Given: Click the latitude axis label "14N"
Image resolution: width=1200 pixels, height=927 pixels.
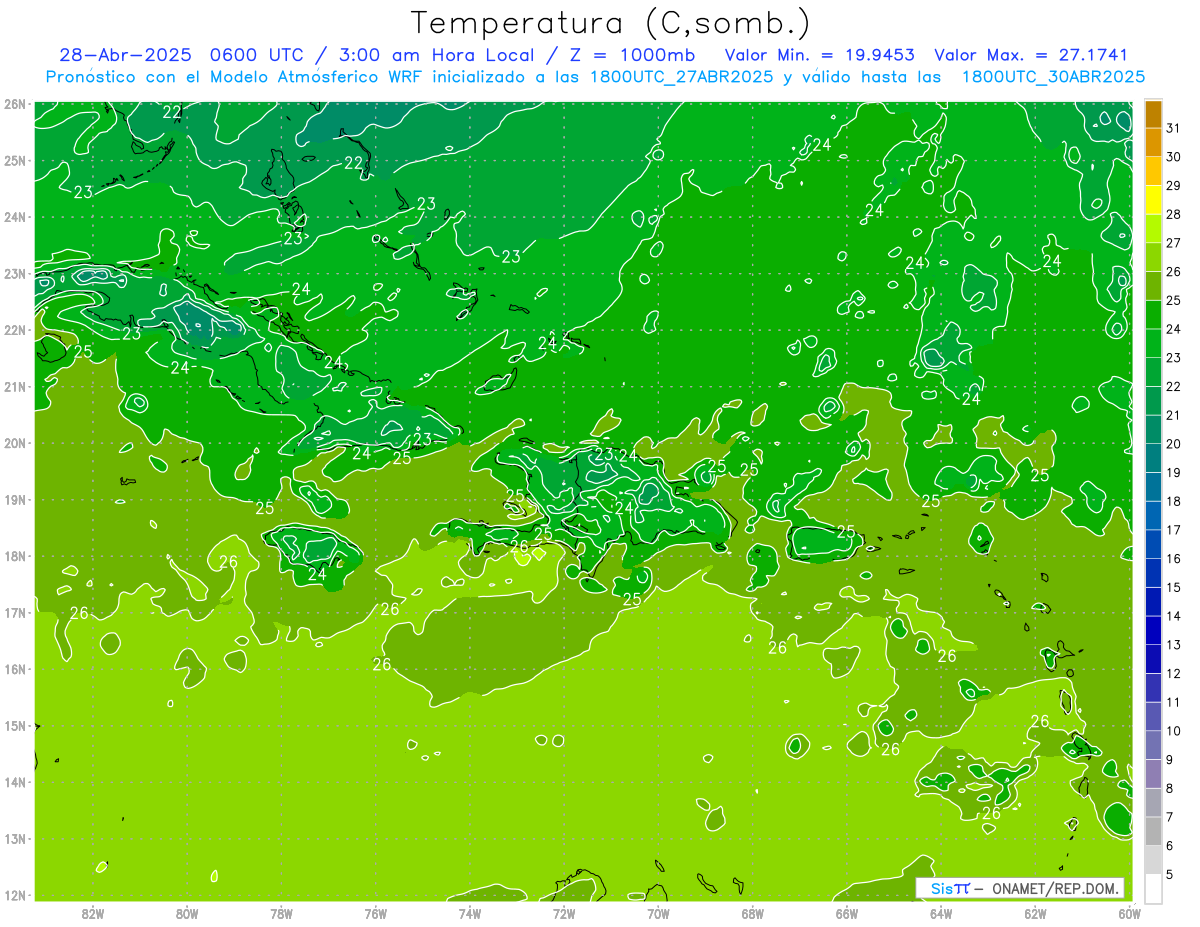Looking at the screenshot, I should [x=15, y=782].
